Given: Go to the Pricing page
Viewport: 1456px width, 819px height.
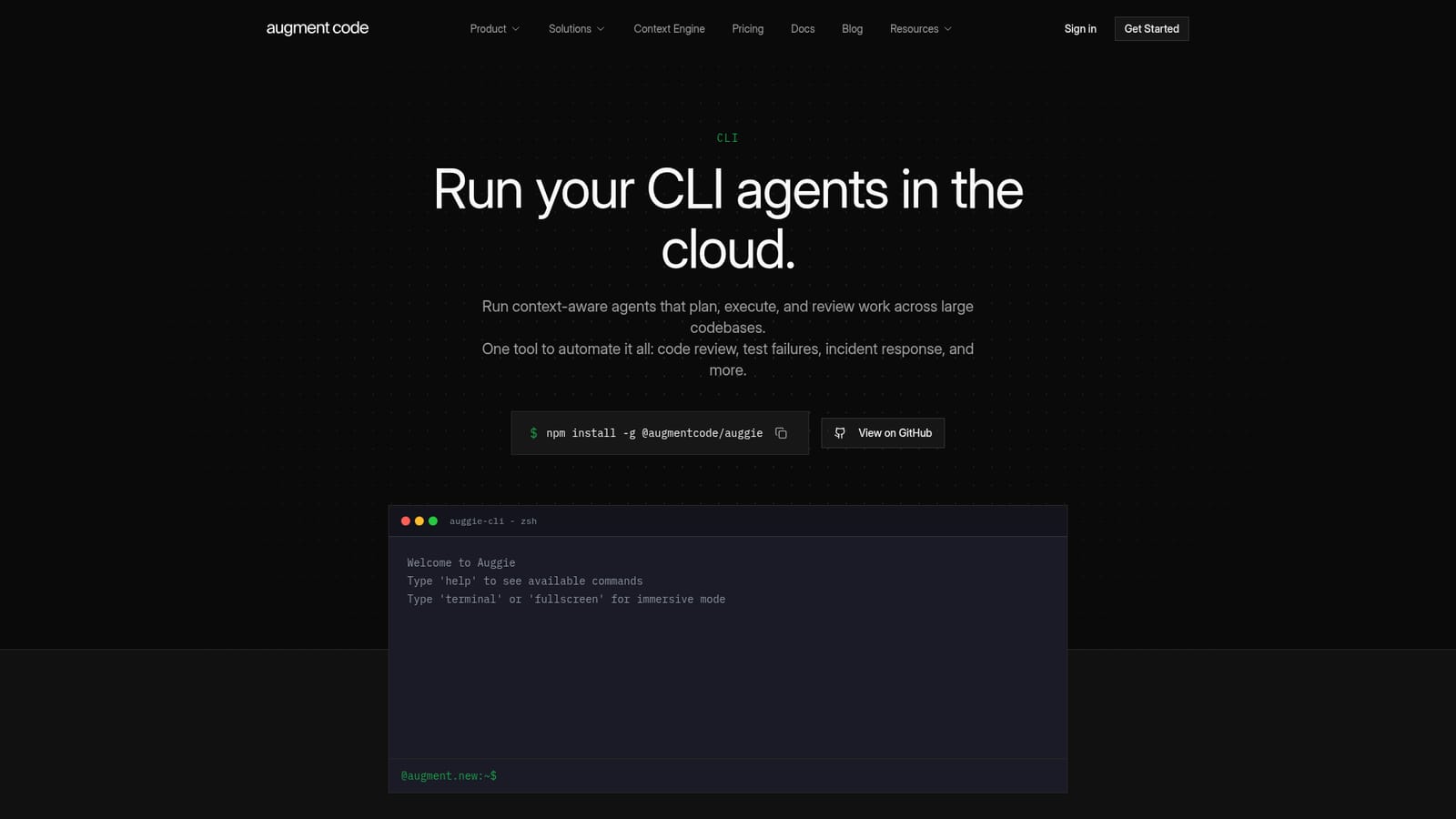Looking at the screenshot, I should click(748, 29).
